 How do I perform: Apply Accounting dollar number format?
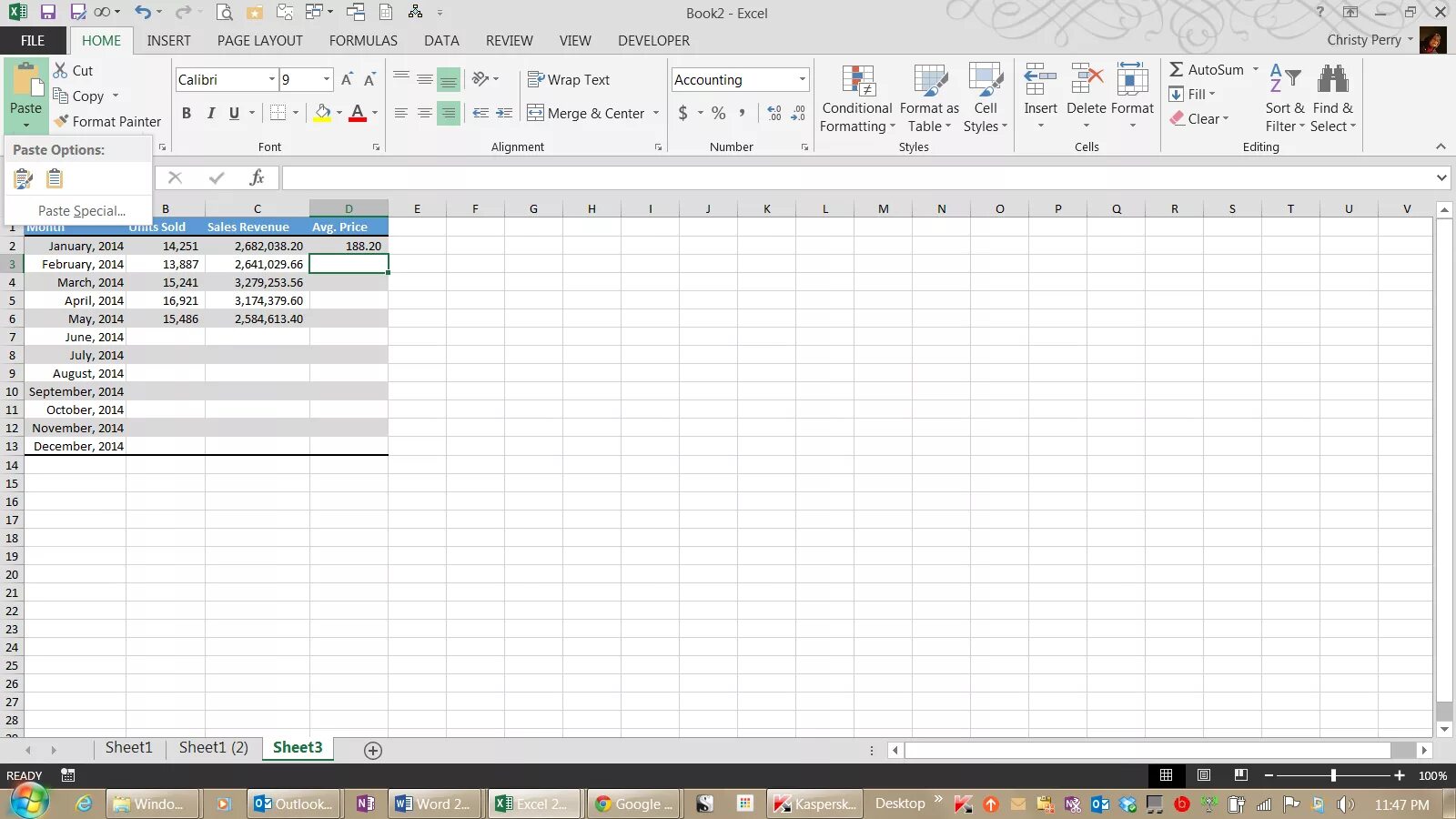click(x=683, y=113)
